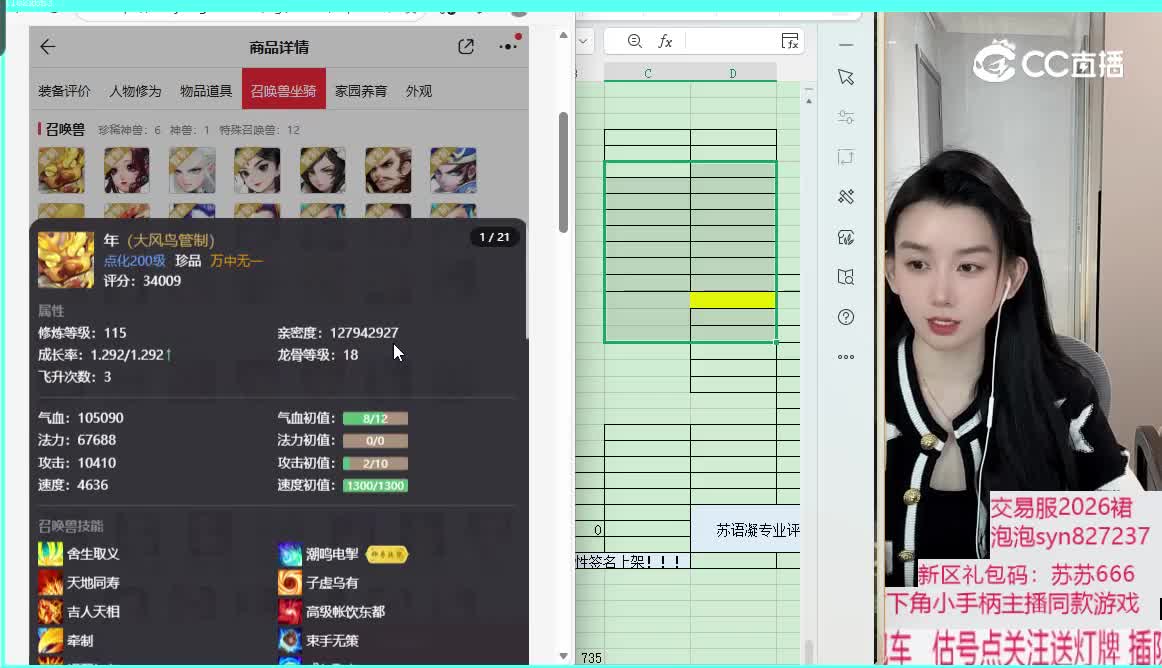Click the yellow badge next to 潮鸣电掣
This screenshot has width=1162, height=668.
point(386,554)
